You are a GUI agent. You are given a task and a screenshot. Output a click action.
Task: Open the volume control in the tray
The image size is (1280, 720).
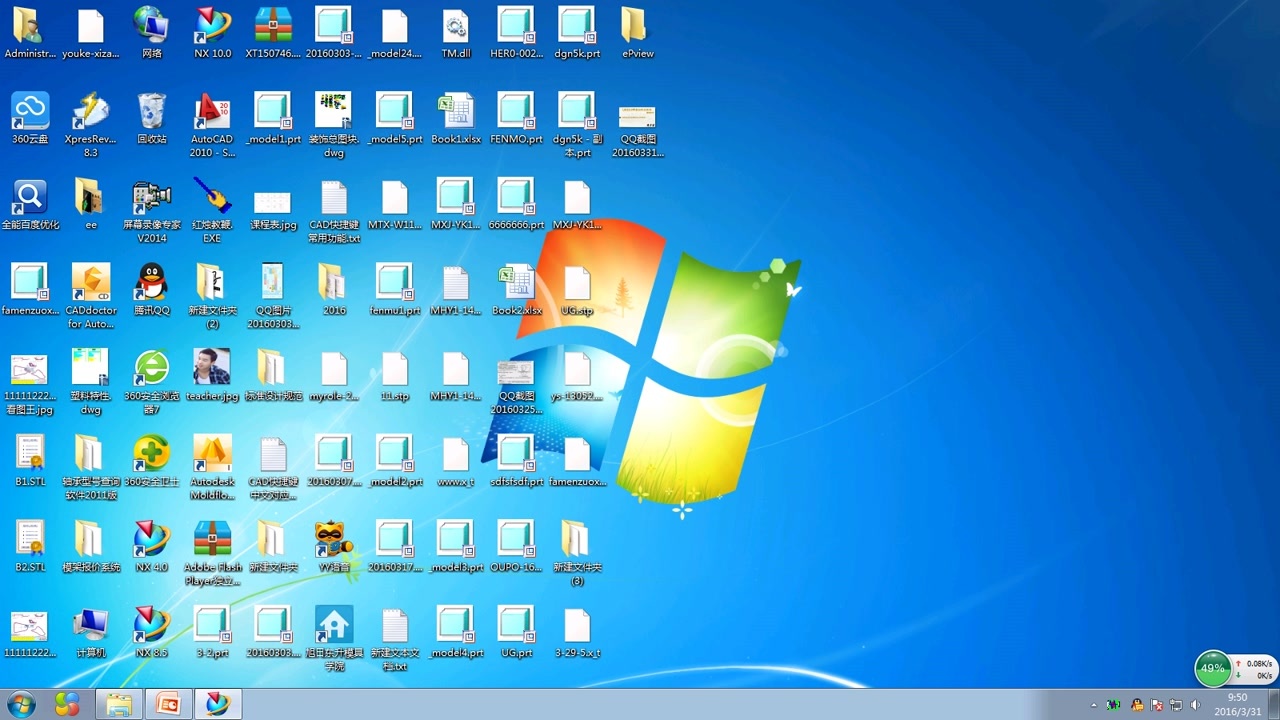tap(1195, 705)
